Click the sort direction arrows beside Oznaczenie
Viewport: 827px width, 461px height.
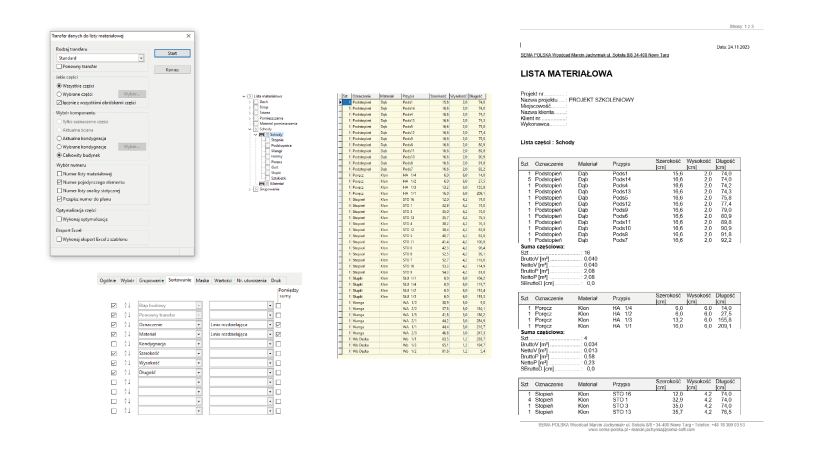click(x=128, y=325)
